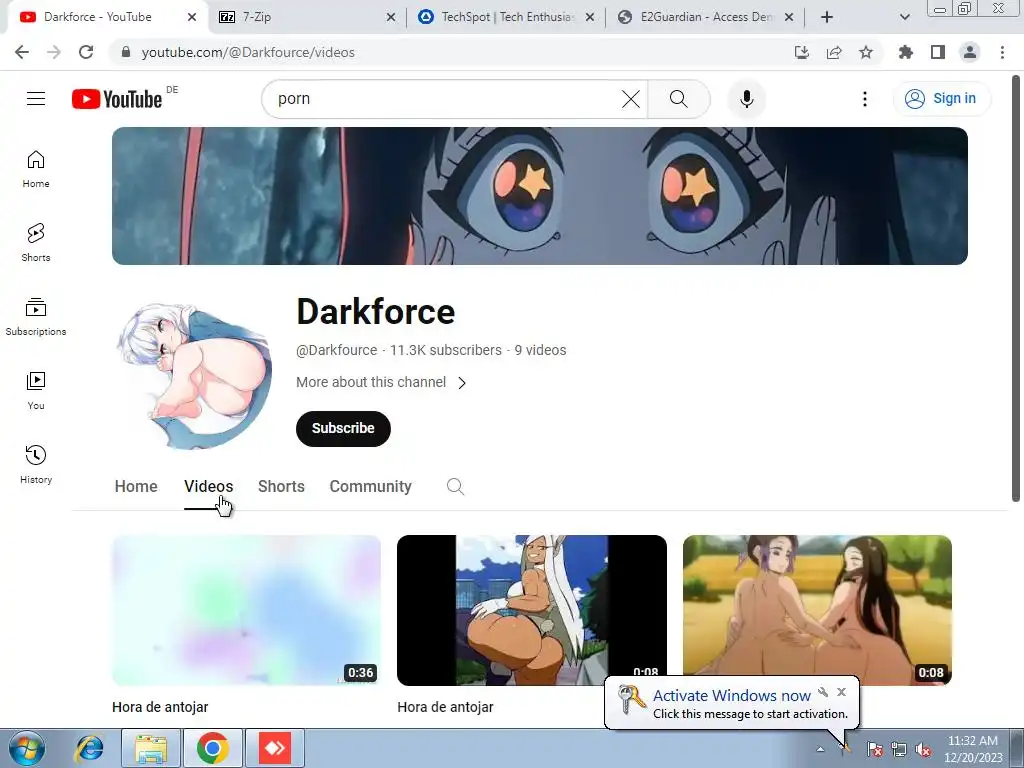Start voice search with microphone
1024x768 pixels.
coord(746,99)
